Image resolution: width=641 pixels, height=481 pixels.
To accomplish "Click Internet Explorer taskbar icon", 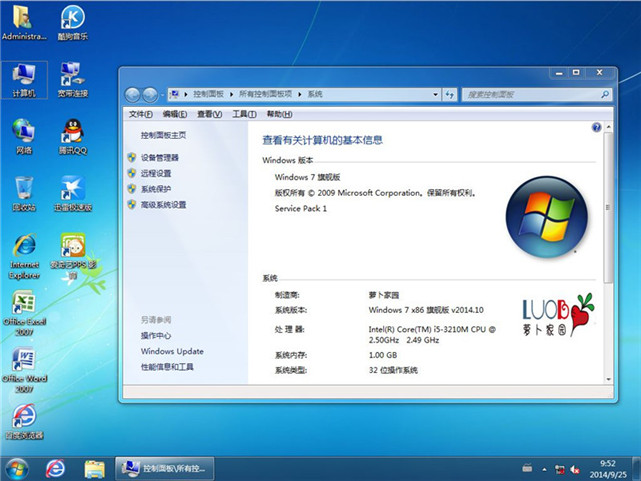I will tap(55, 469).
